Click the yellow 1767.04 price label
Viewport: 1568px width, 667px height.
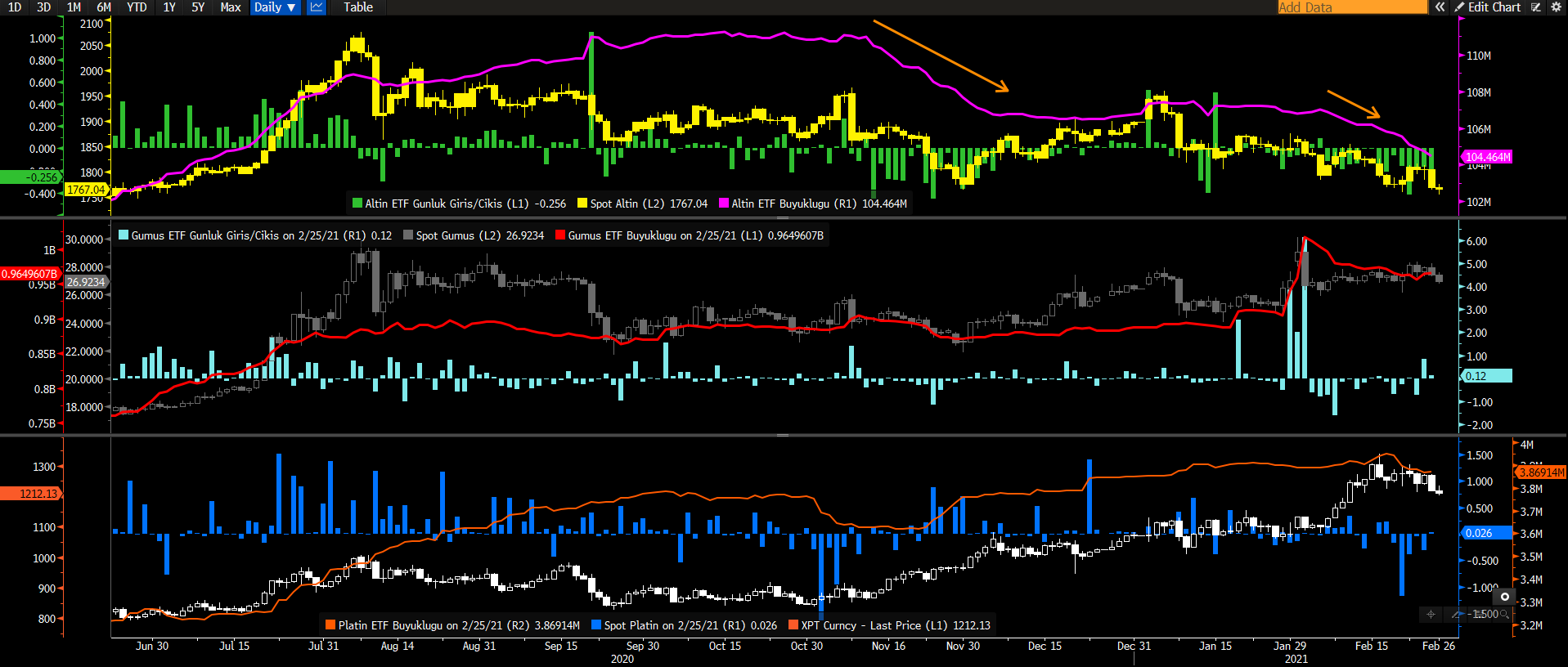click(x=86, y=190)
